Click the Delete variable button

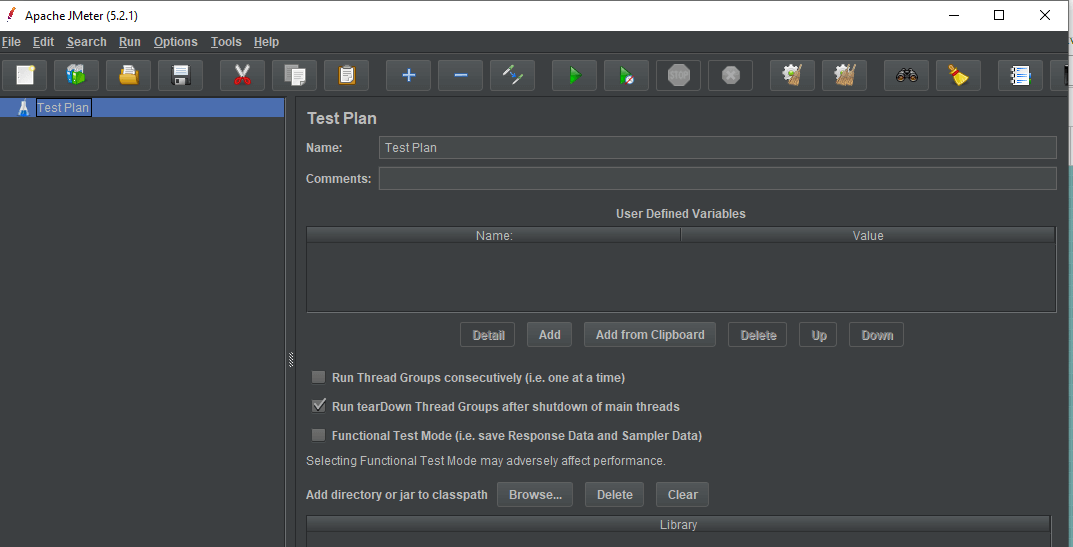tap(758, 335)
